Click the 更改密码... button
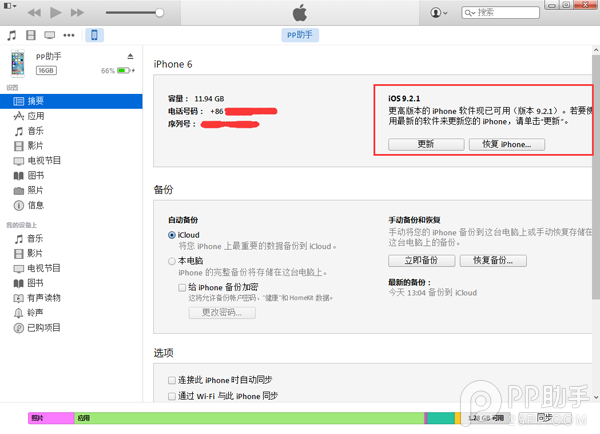 222,313
